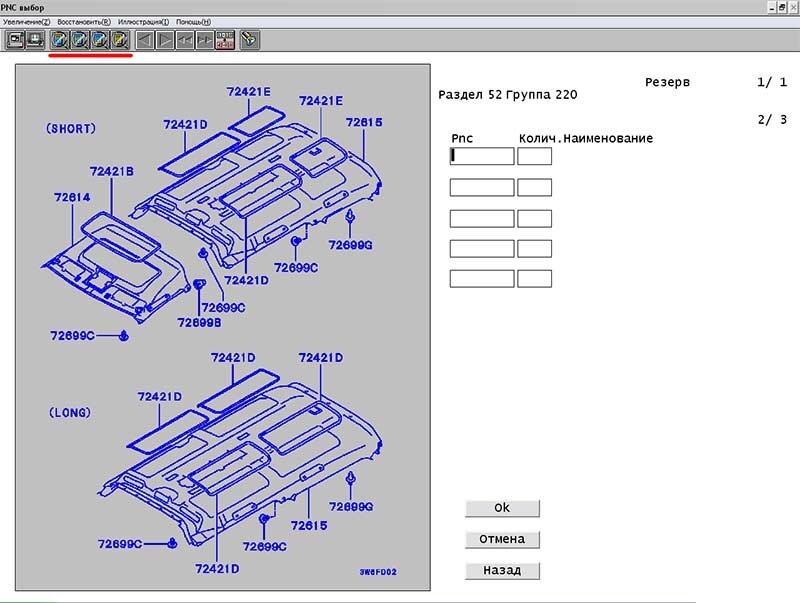Image resolution: width=800 pixels, height=603 pixels.
Task: Click the (LONG) diagram label
Action: pos(70,413)
